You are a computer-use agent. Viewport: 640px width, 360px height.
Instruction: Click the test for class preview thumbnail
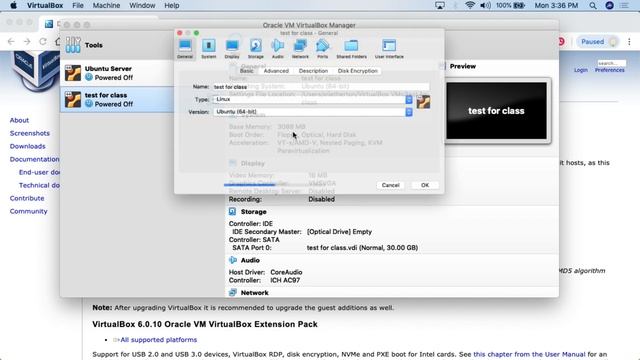click(x=496, y=111)
